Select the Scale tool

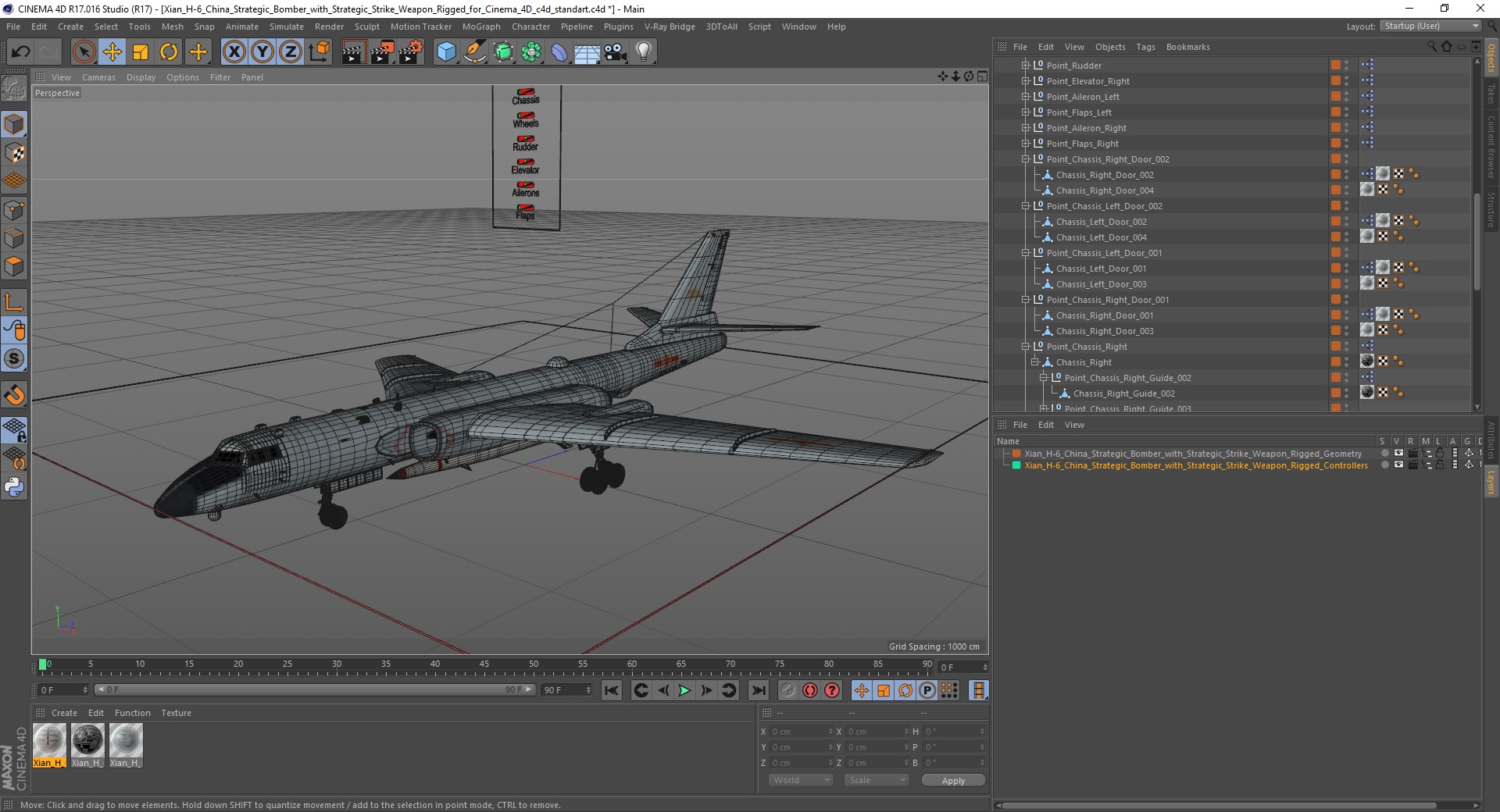(x=141, y=52)
